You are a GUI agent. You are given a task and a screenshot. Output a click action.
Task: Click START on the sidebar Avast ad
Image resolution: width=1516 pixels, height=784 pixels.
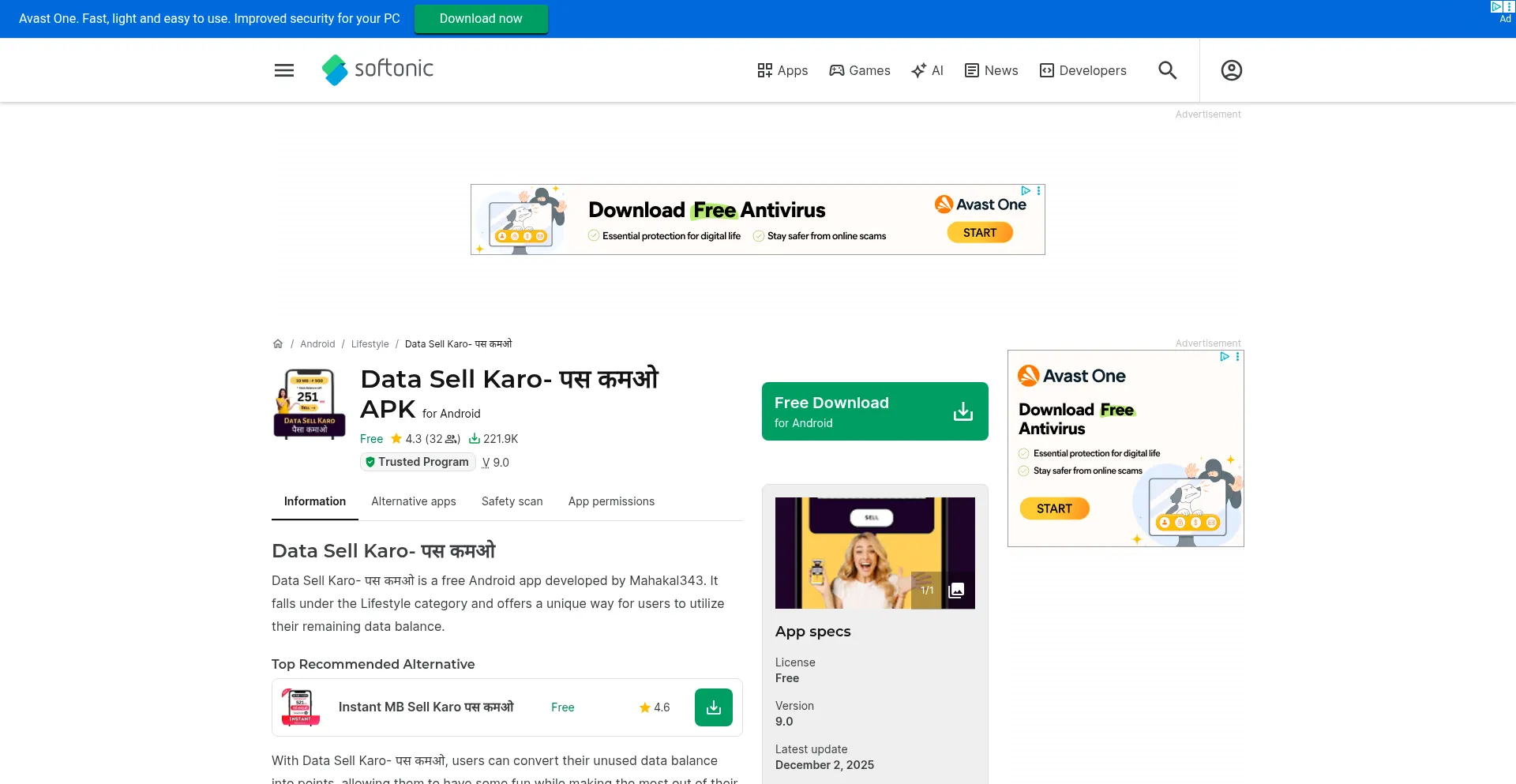point(1054,508)
